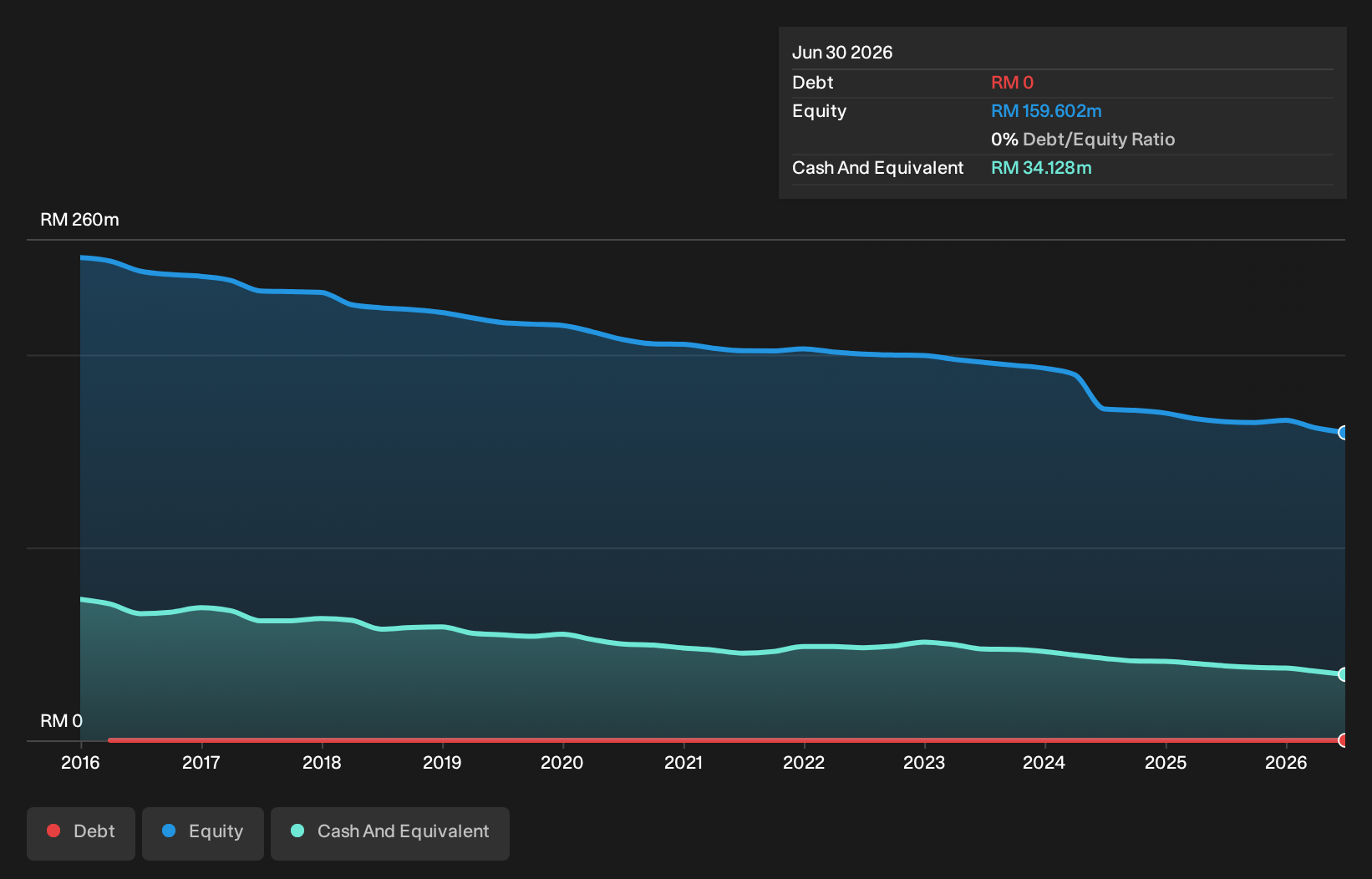Screen dimensions: 1372x879
Task: Click the blue Equity endpoint marker
Action: [1344, 433]
